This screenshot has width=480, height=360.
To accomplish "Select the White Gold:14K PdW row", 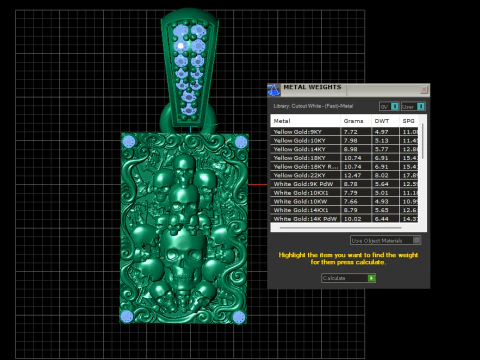I will pyautogui.click(x=344, y=219).
